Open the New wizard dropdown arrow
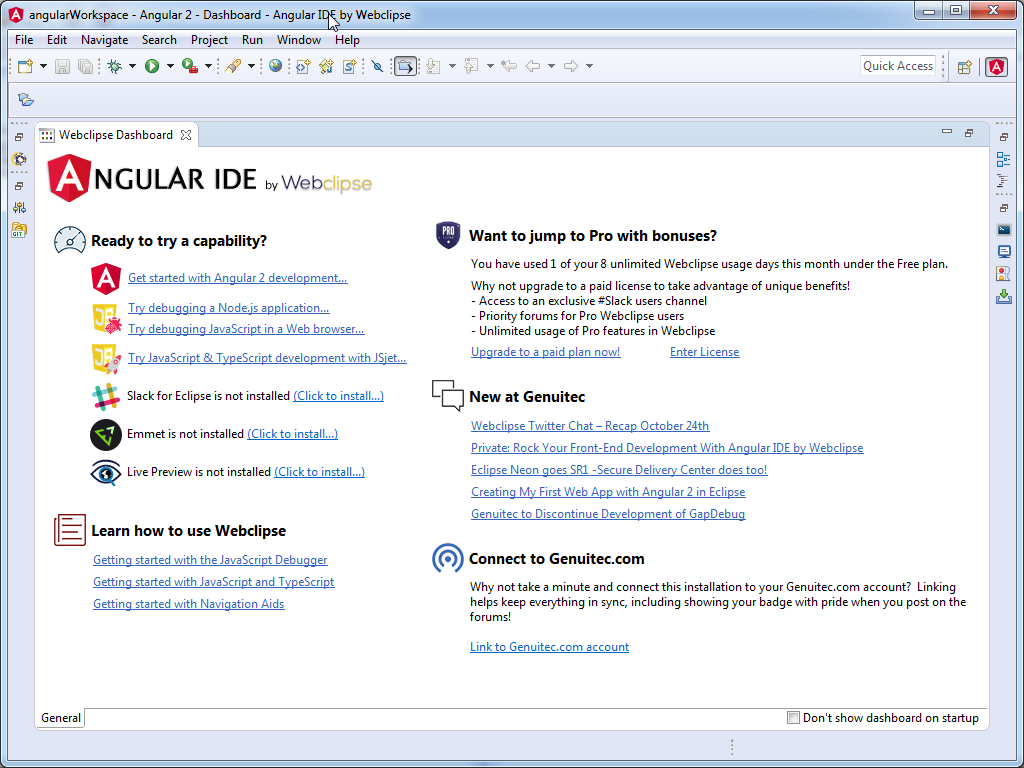This screenshot has width=1024, height=768. click(43, 66)
